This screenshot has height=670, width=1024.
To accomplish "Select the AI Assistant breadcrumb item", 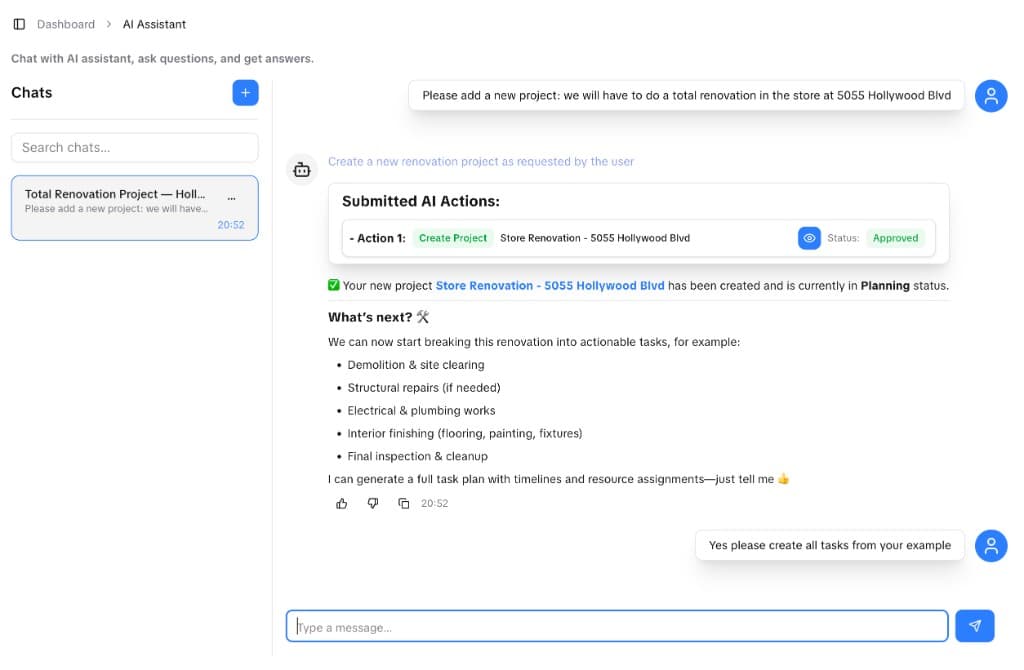I will tap(154, 23).
